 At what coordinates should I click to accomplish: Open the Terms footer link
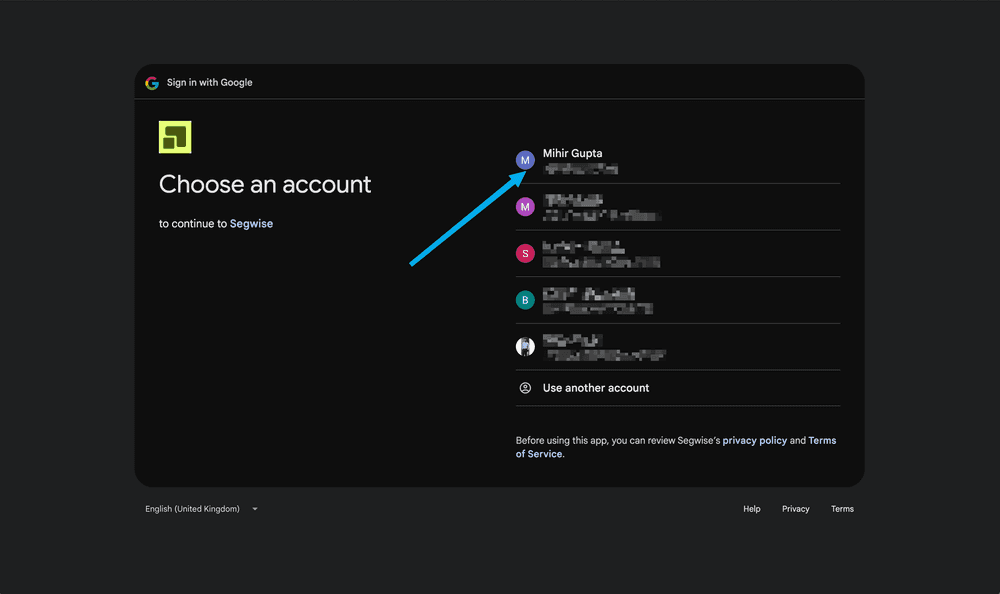click(x=842, y=509)
